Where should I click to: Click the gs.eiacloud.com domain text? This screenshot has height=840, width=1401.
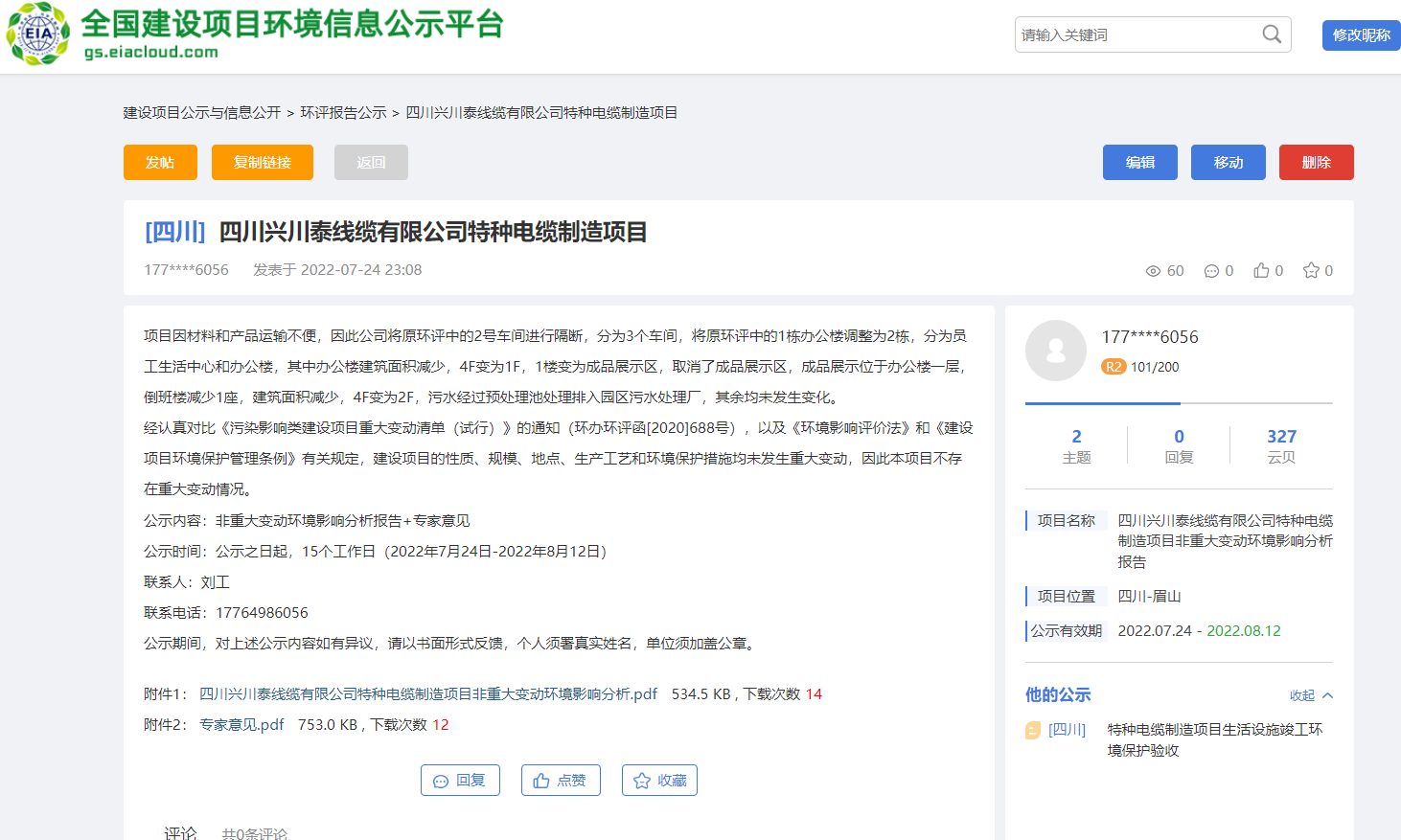pyautogui.click(x=151, y=53)
